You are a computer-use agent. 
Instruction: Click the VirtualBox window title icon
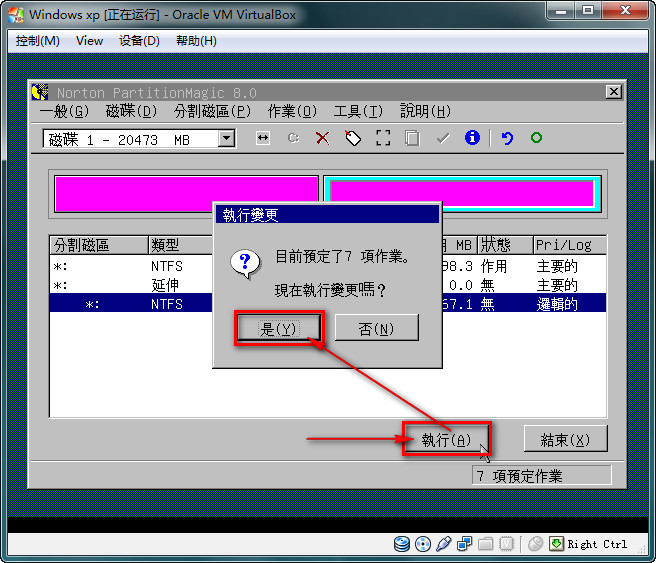click(16, 15)
